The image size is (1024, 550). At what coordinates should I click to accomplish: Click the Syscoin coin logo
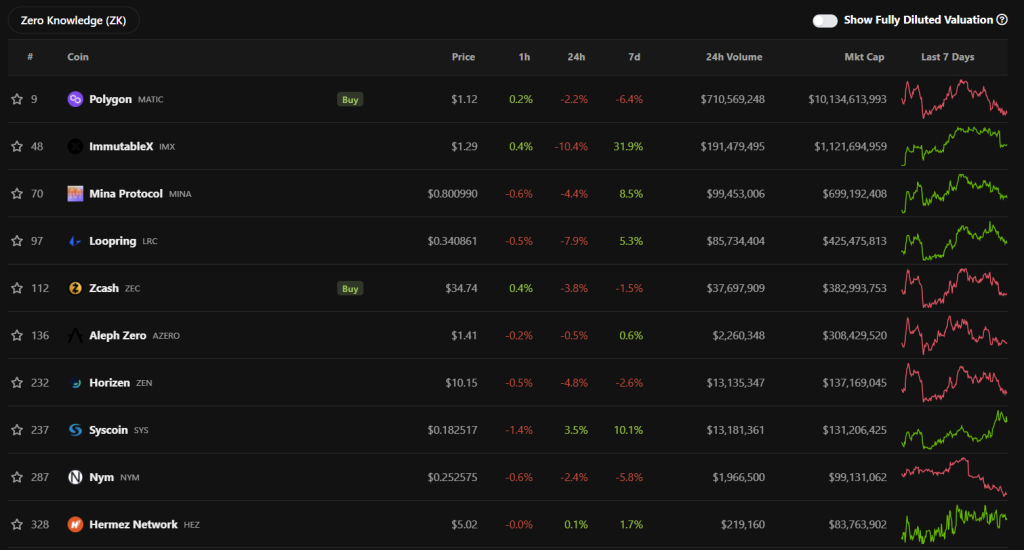(75, 430)
